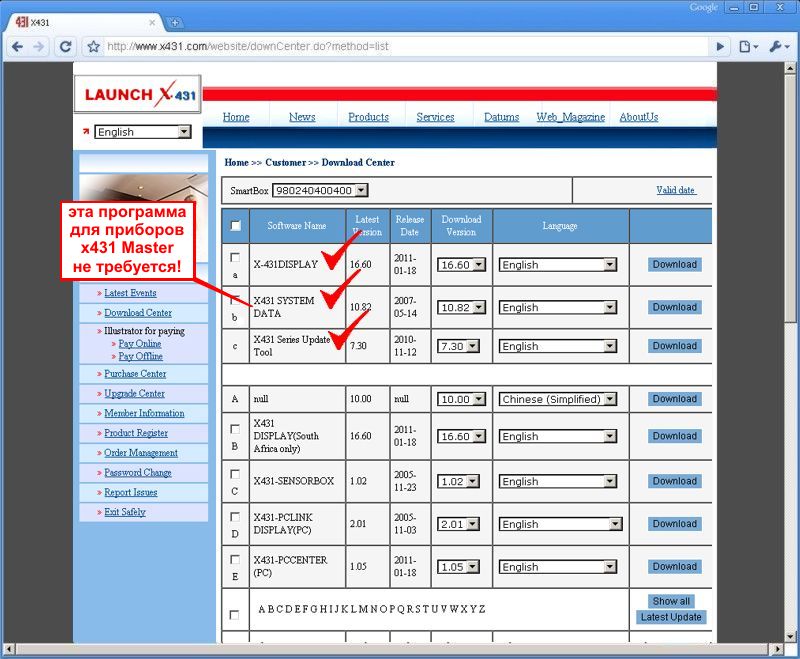
Task: Open the browser page menu icon
Action: [748, 47]
